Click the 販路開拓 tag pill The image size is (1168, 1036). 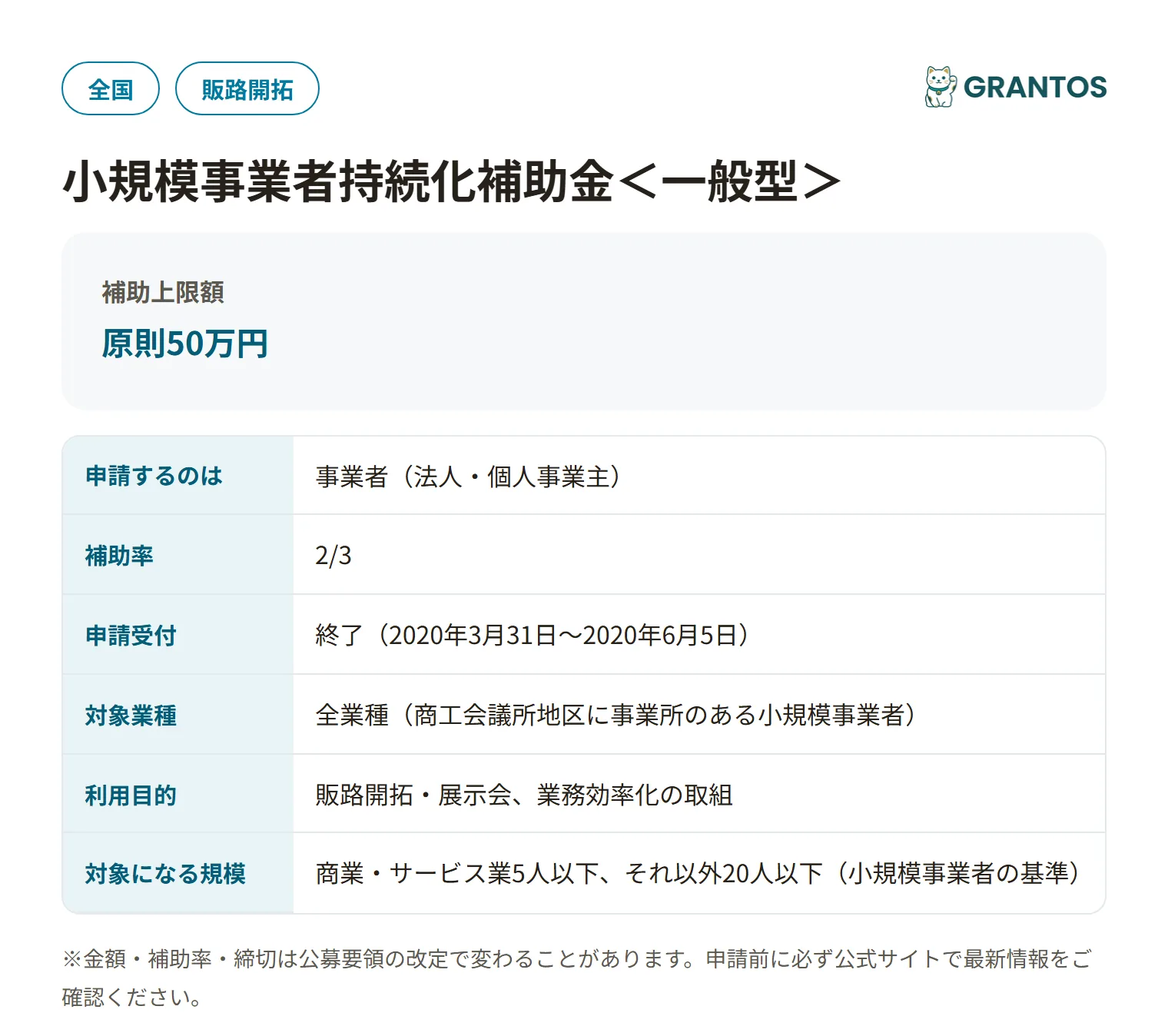pyautogui.click(x=247, y=88)
